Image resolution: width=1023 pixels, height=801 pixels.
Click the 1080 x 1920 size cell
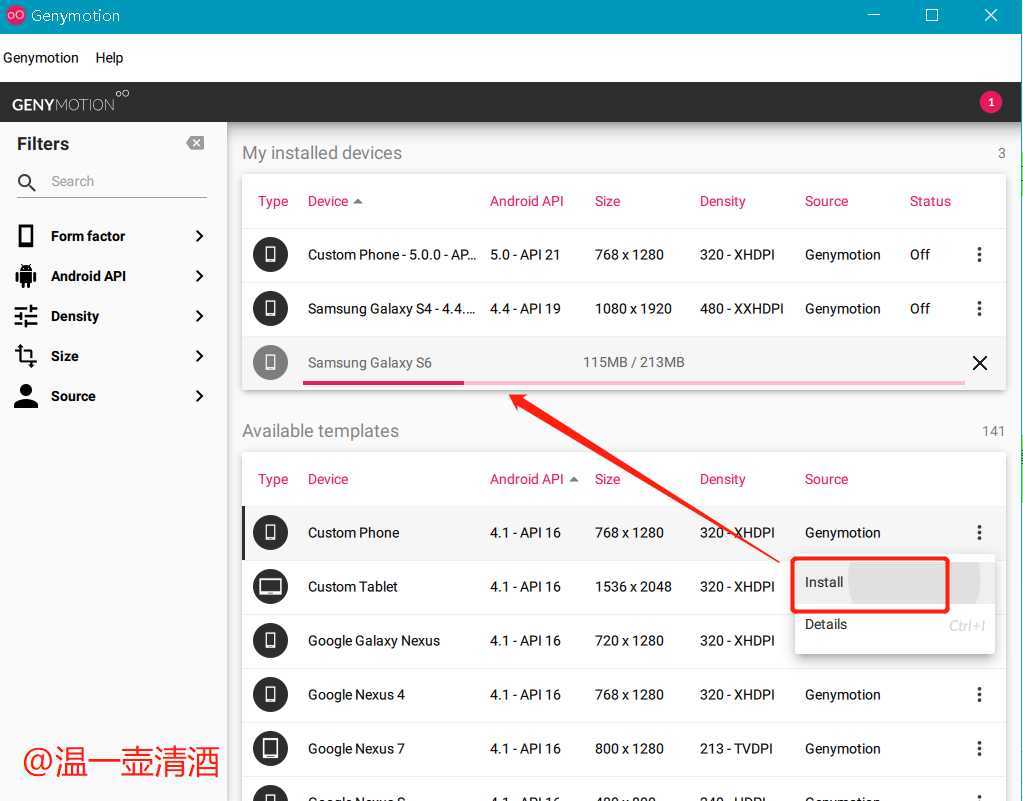click(x=633, y=309)
